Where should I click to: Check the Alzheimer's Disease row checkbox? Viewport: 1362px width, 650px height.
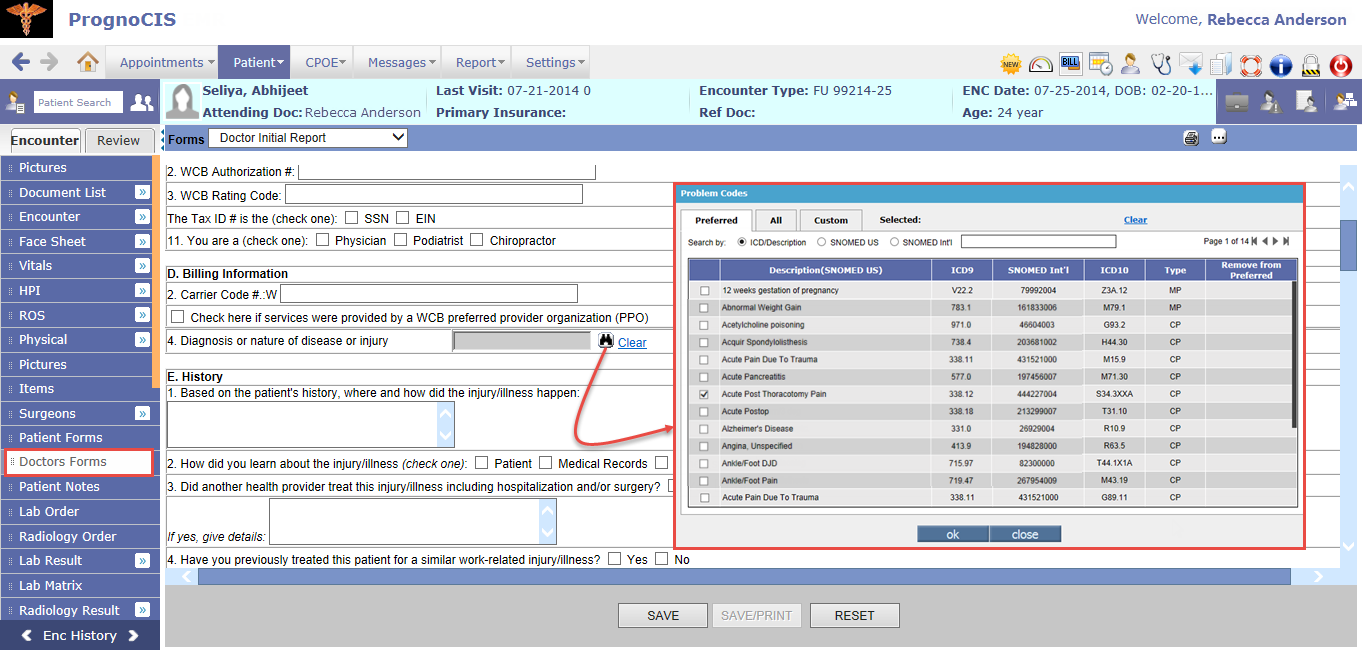705,429
